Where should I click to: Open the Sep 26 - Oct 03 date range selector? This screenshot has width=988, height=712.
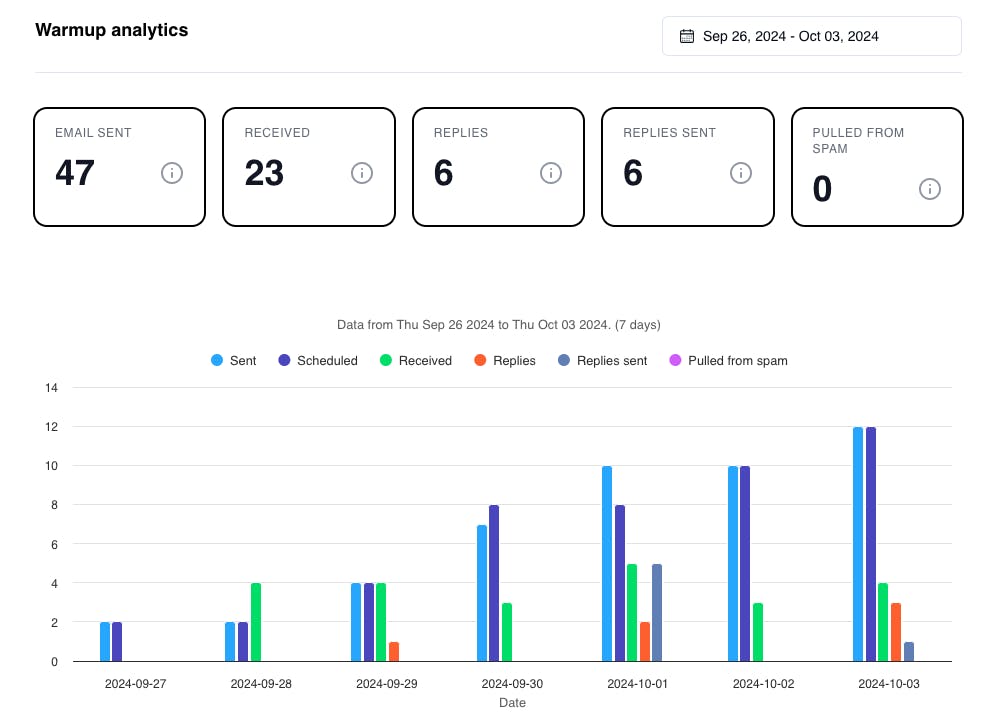click(x=811, y=35)
